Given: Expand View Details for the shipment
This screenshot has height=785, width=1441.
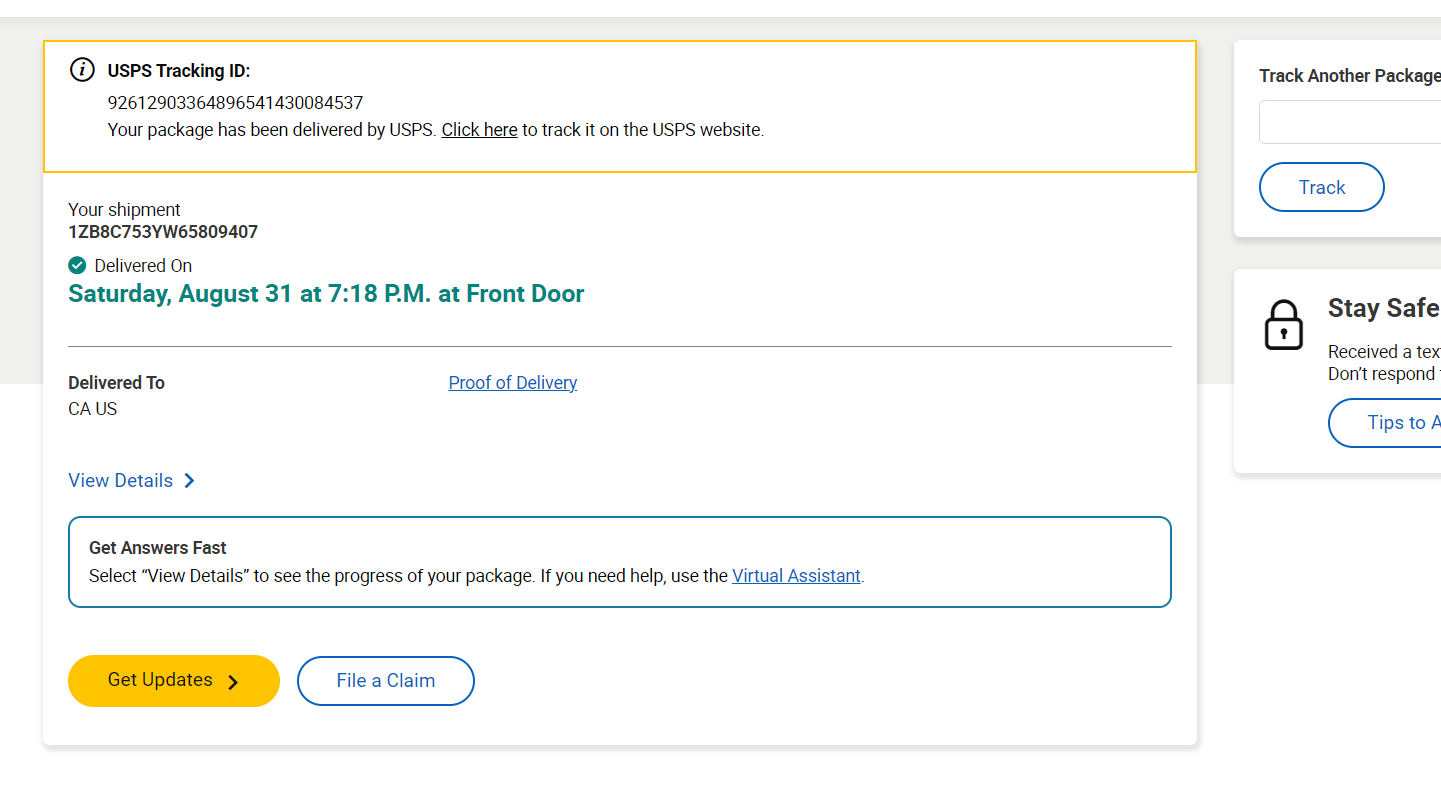Looking at the screenshot, I should (x=131, y=481).
